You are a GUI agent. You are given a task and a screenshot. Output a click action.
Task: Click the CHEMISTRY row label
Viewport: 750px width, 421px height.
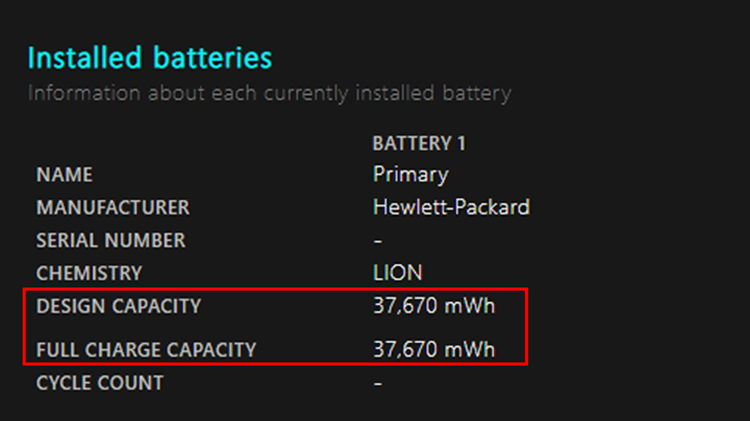[89, 273]
